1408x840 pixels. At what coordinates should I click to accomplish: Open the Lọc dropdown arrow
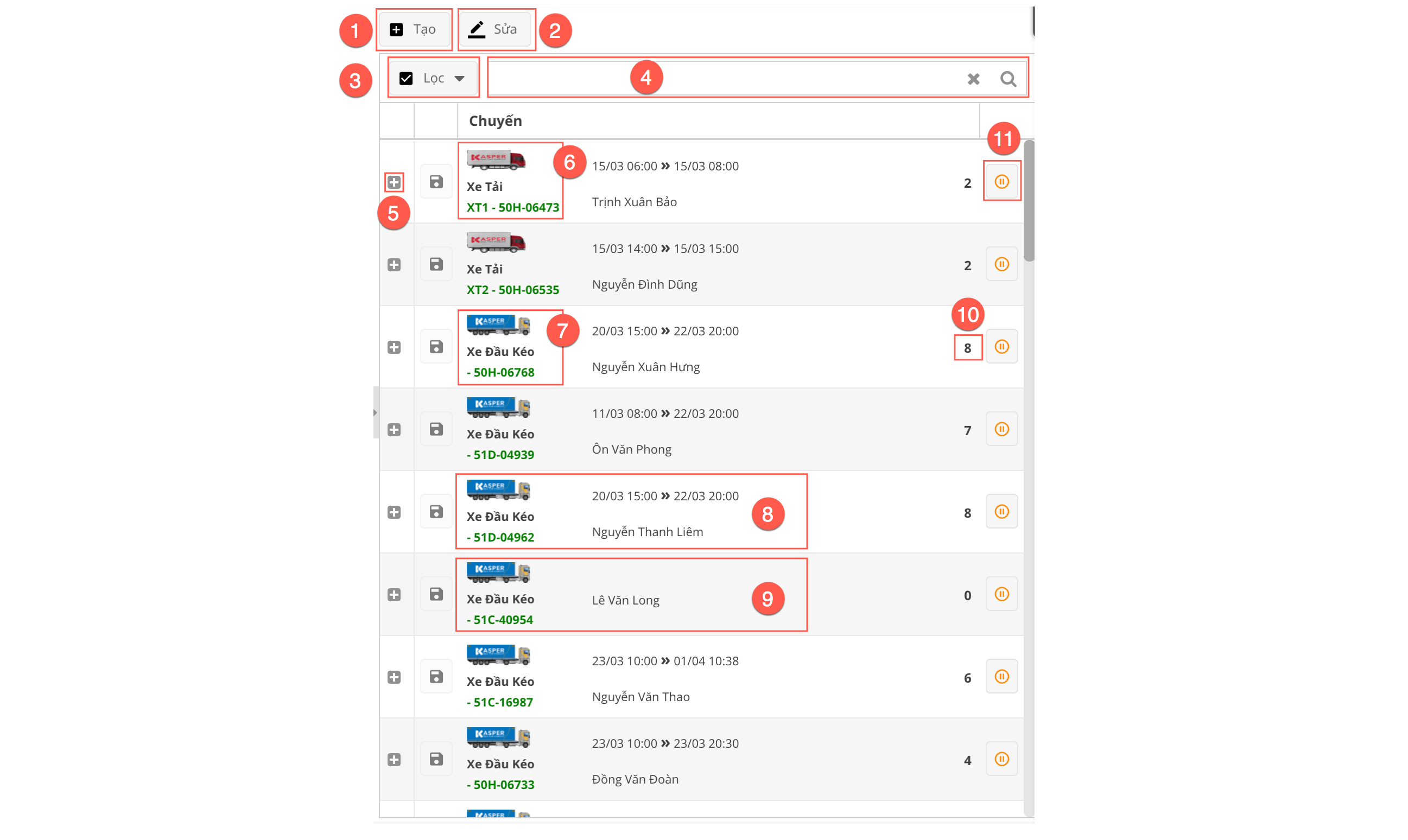(x=459, y=78)
